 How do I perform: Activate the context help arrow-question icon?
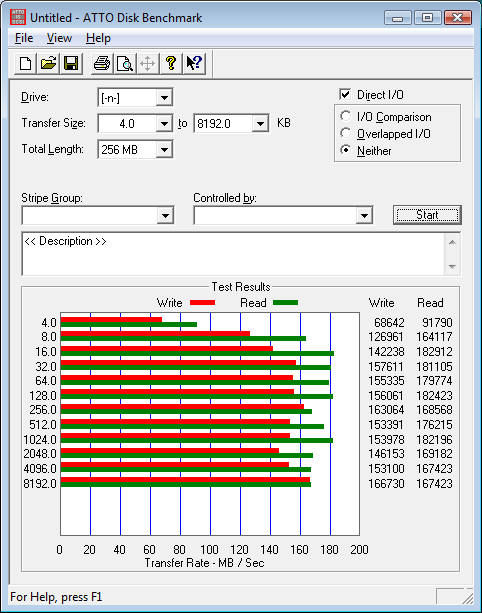[194, 63]
